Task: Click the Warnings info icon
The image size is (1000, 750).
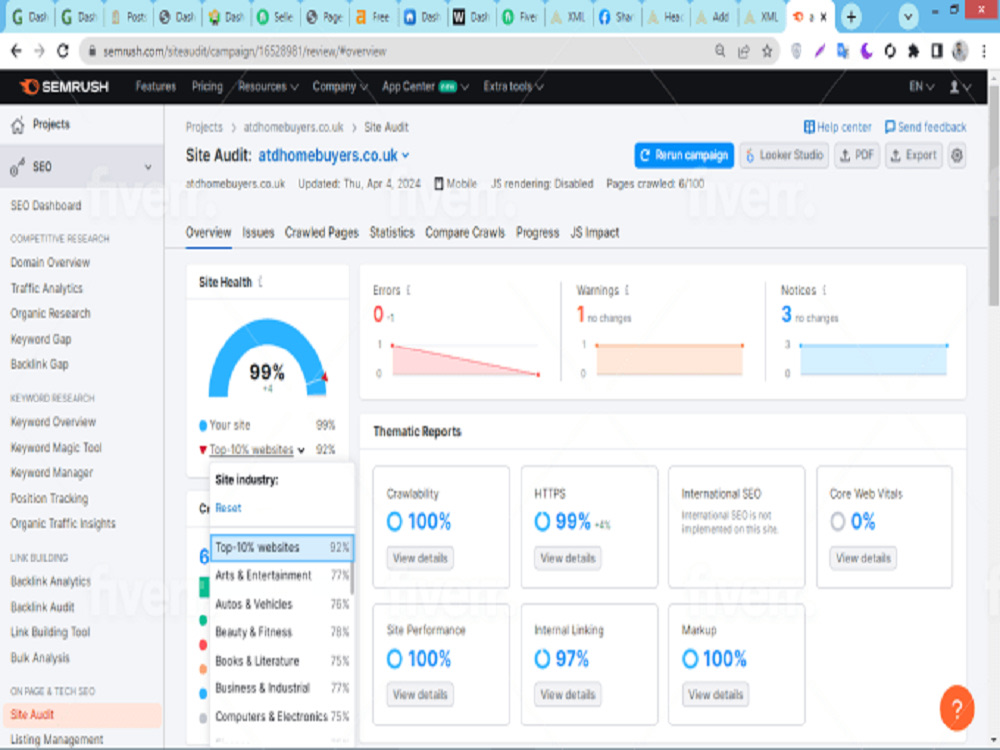Action: 627,290
